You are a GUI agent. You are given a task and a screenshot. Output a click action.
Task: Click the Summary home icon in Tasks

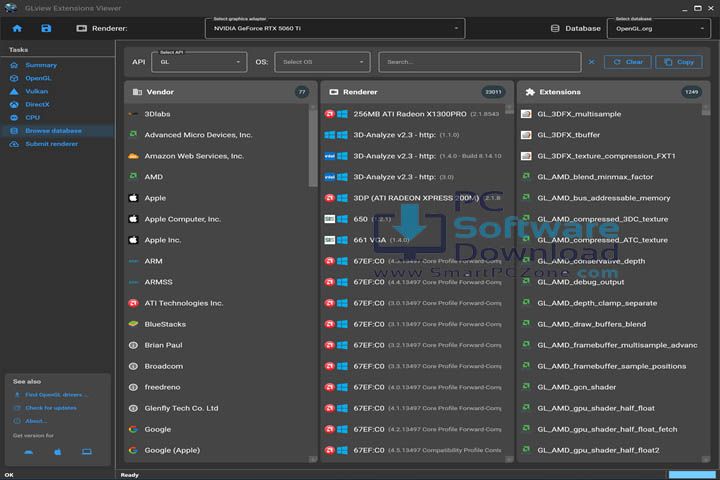click(14, 65)
